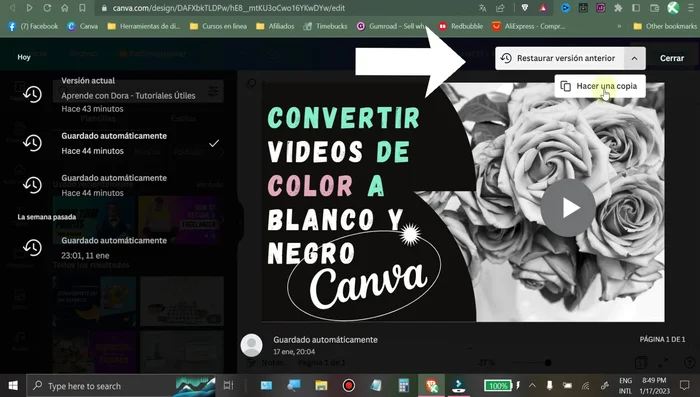Open Brave shields icon
This screenshot has height=397, width=700.
(x=525, y=8)
